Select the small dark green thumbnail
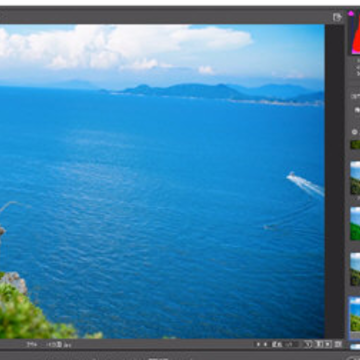 [355, 145]
